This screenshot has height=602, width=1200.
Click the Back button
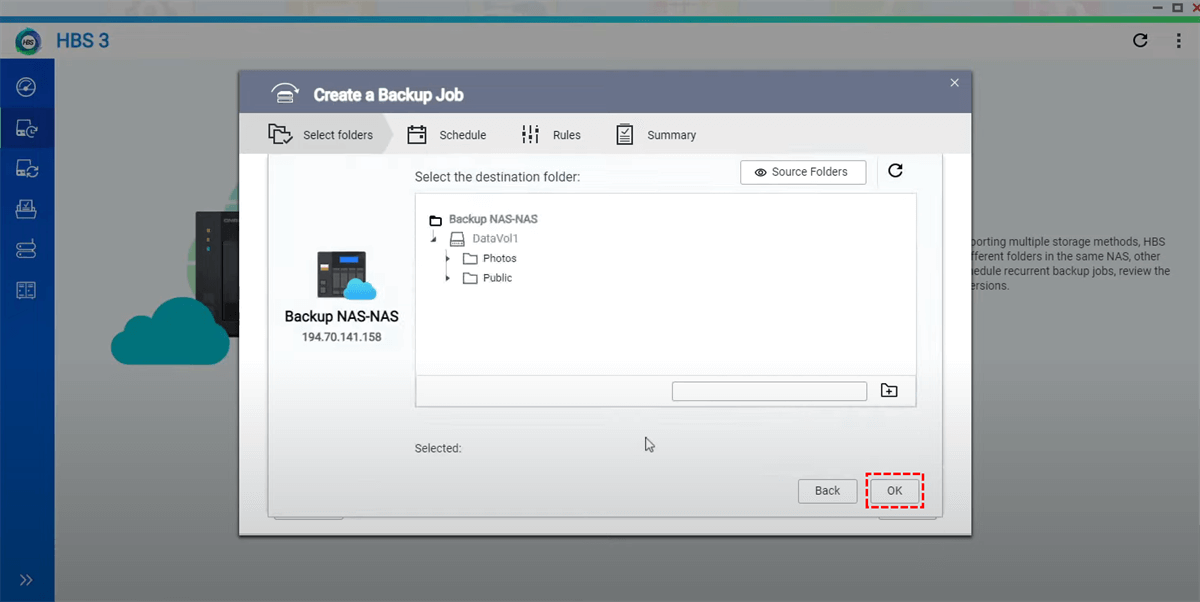point(827,491)
